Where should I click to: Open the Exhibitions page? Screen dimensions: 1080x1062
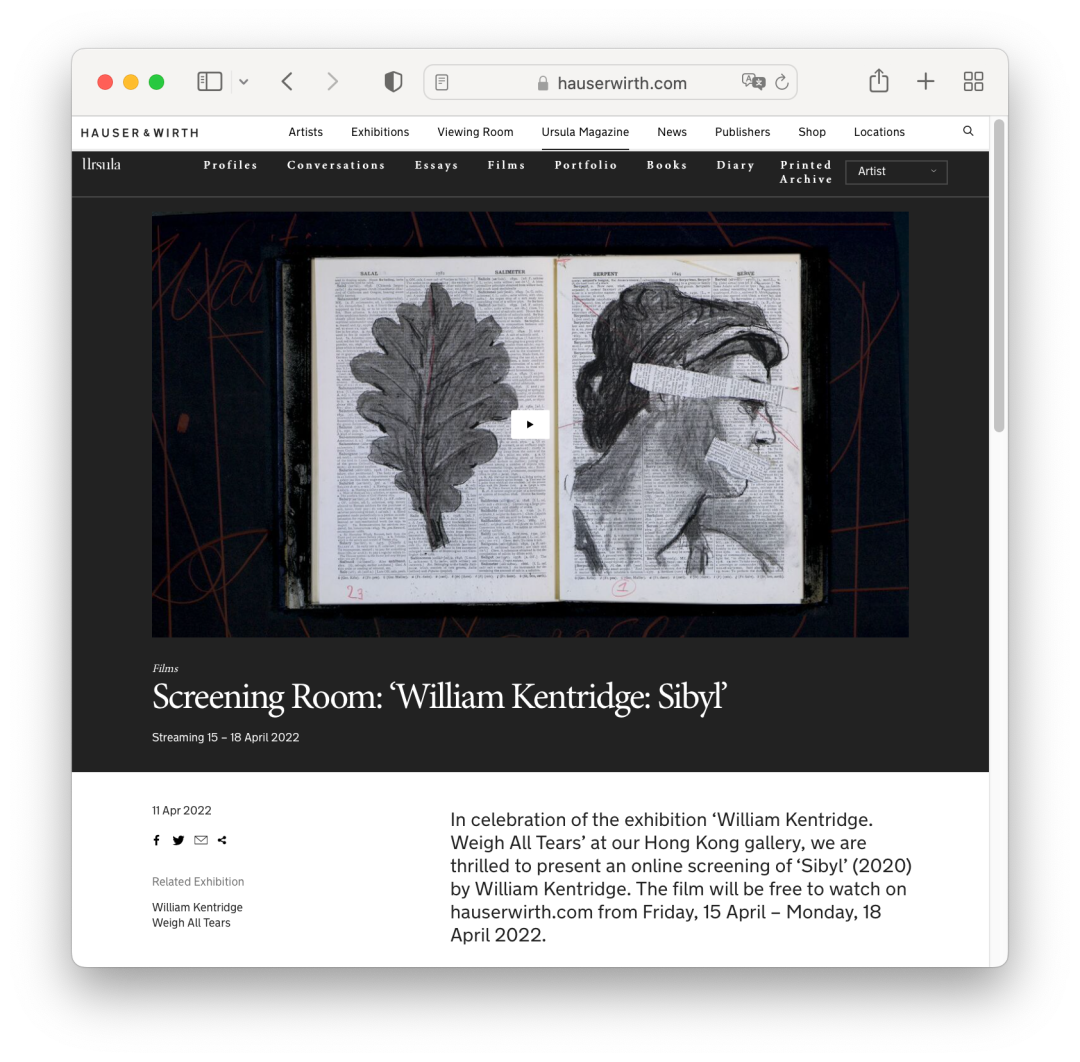(380, 132)
